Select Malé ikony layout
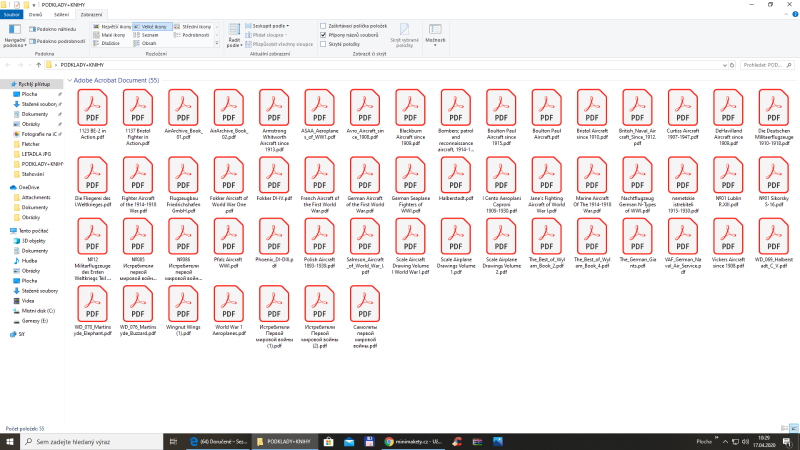 pyautogui.click(x=109, y=35)
